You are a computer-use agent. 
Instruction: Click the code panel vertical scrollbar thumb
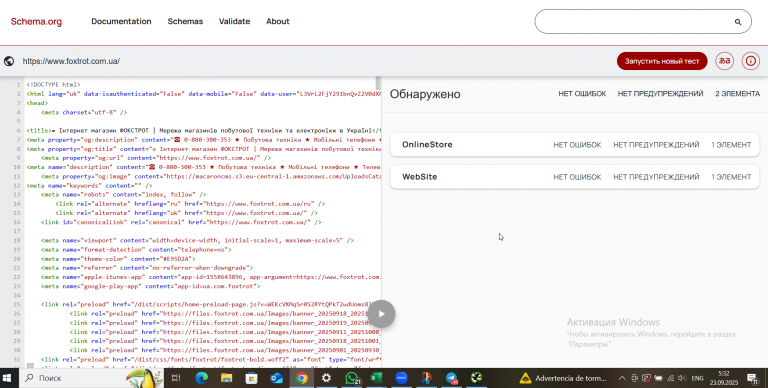click(378, 83)
